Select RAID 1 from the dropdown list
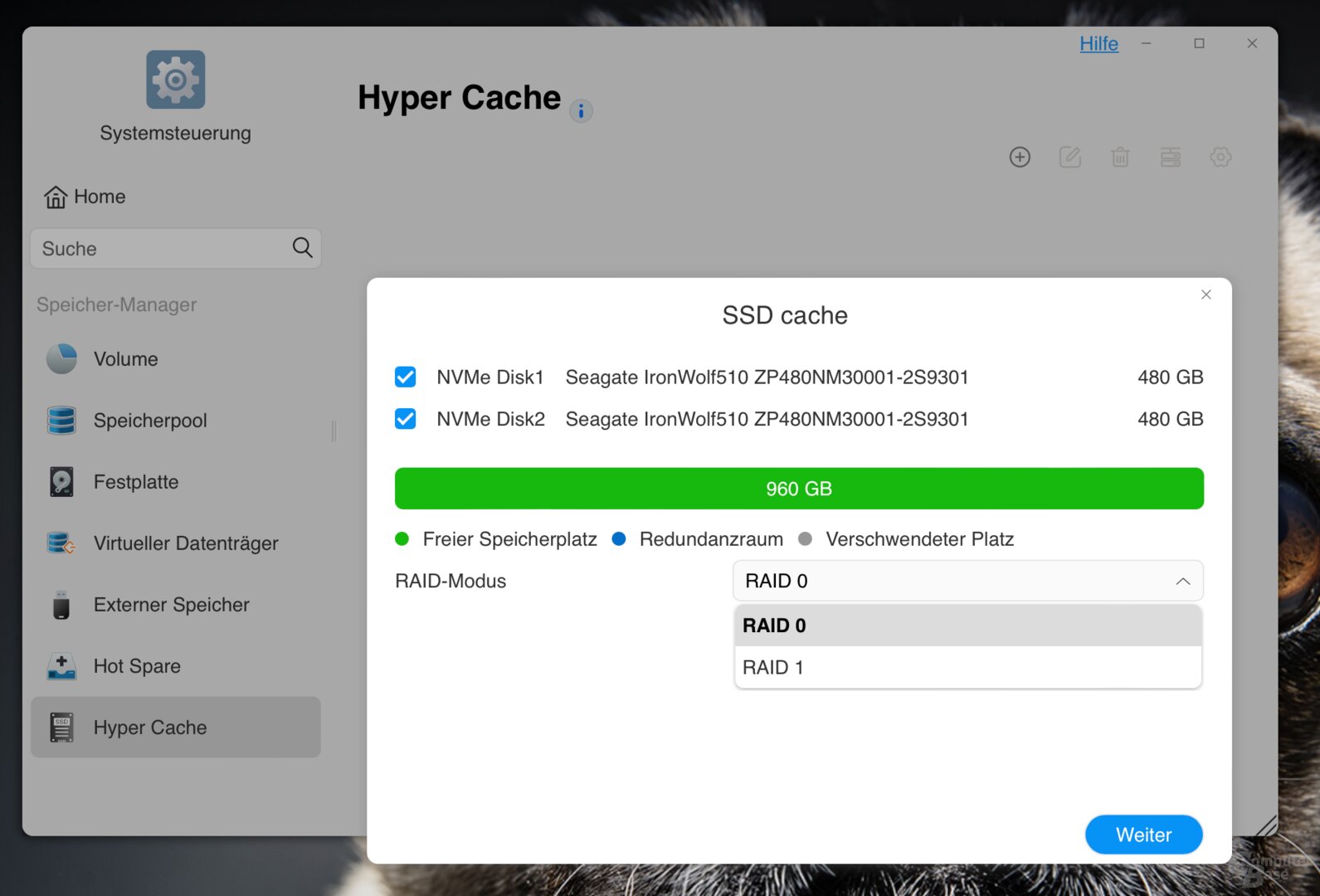The width and height of the screenshot is (1320, 896). pos(967,668)
